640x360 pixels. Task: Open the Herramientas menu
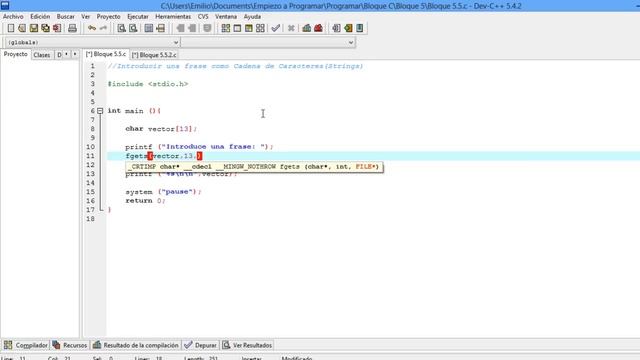point(173,16)
